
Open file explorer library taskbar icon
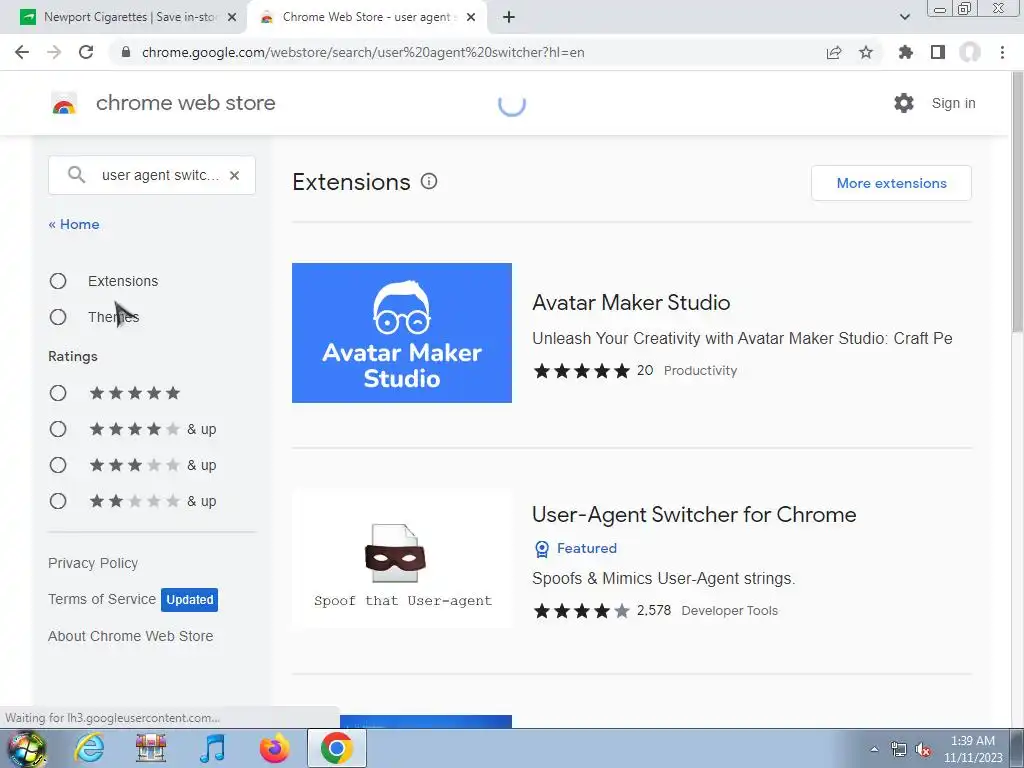[x=151, y=748]
